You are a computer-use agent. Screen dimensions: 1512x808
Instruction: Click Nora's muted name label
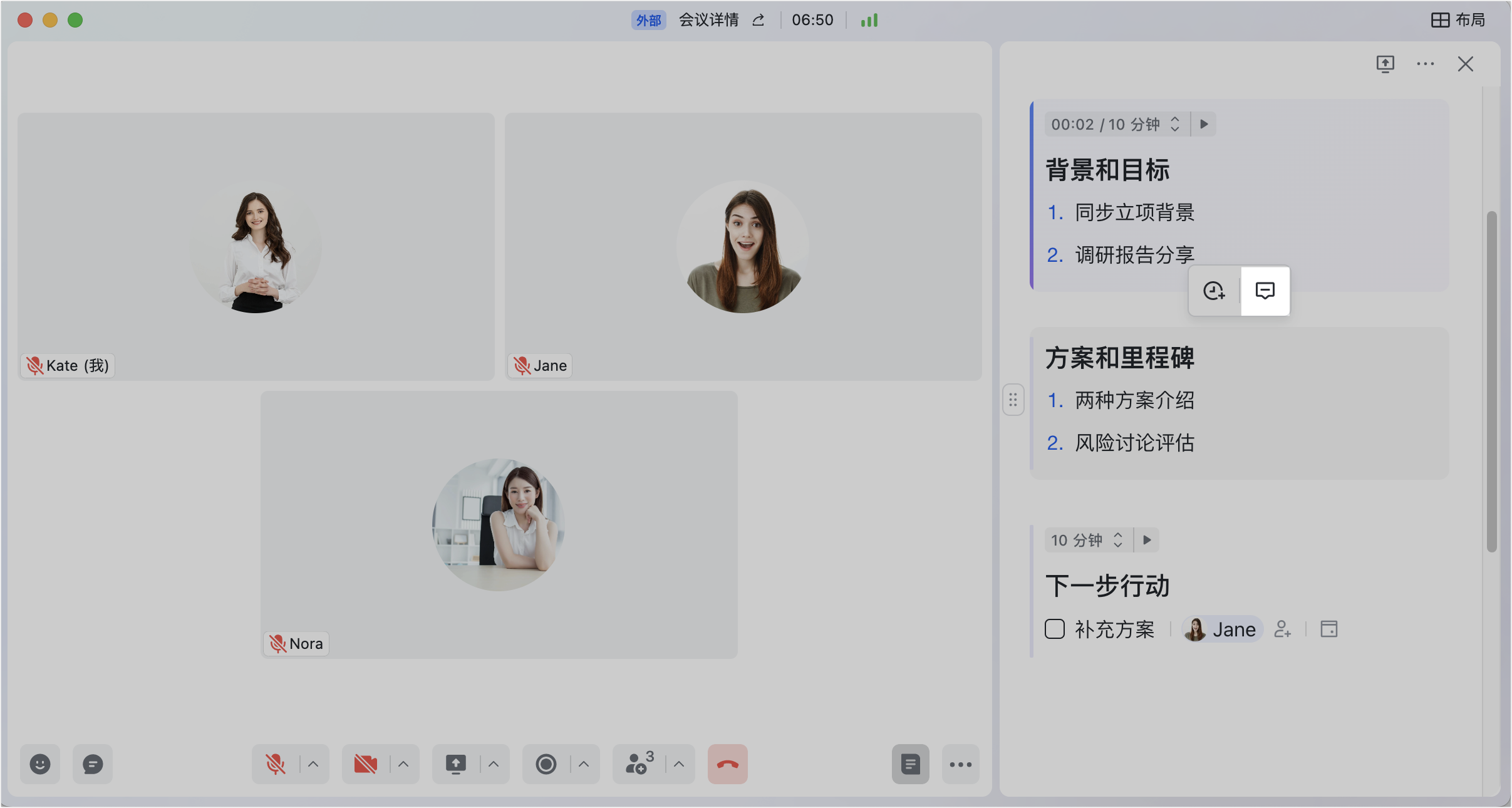(297, 643)
